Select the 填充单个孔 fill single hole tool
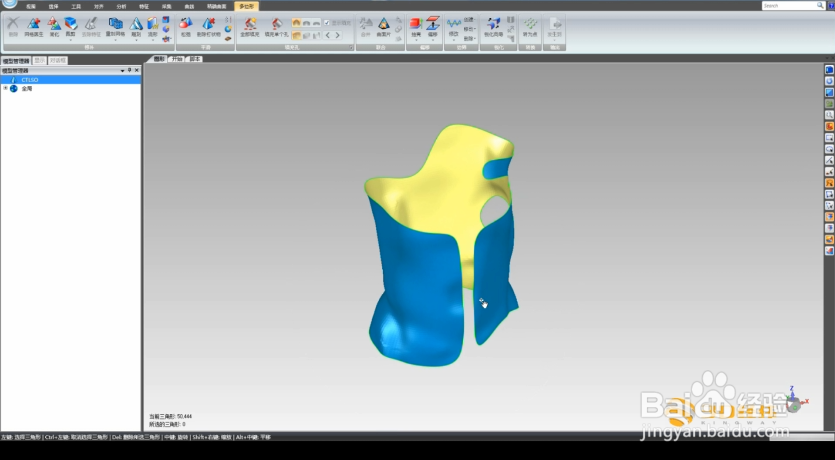The image size is (835, 460). click(276, 27)
